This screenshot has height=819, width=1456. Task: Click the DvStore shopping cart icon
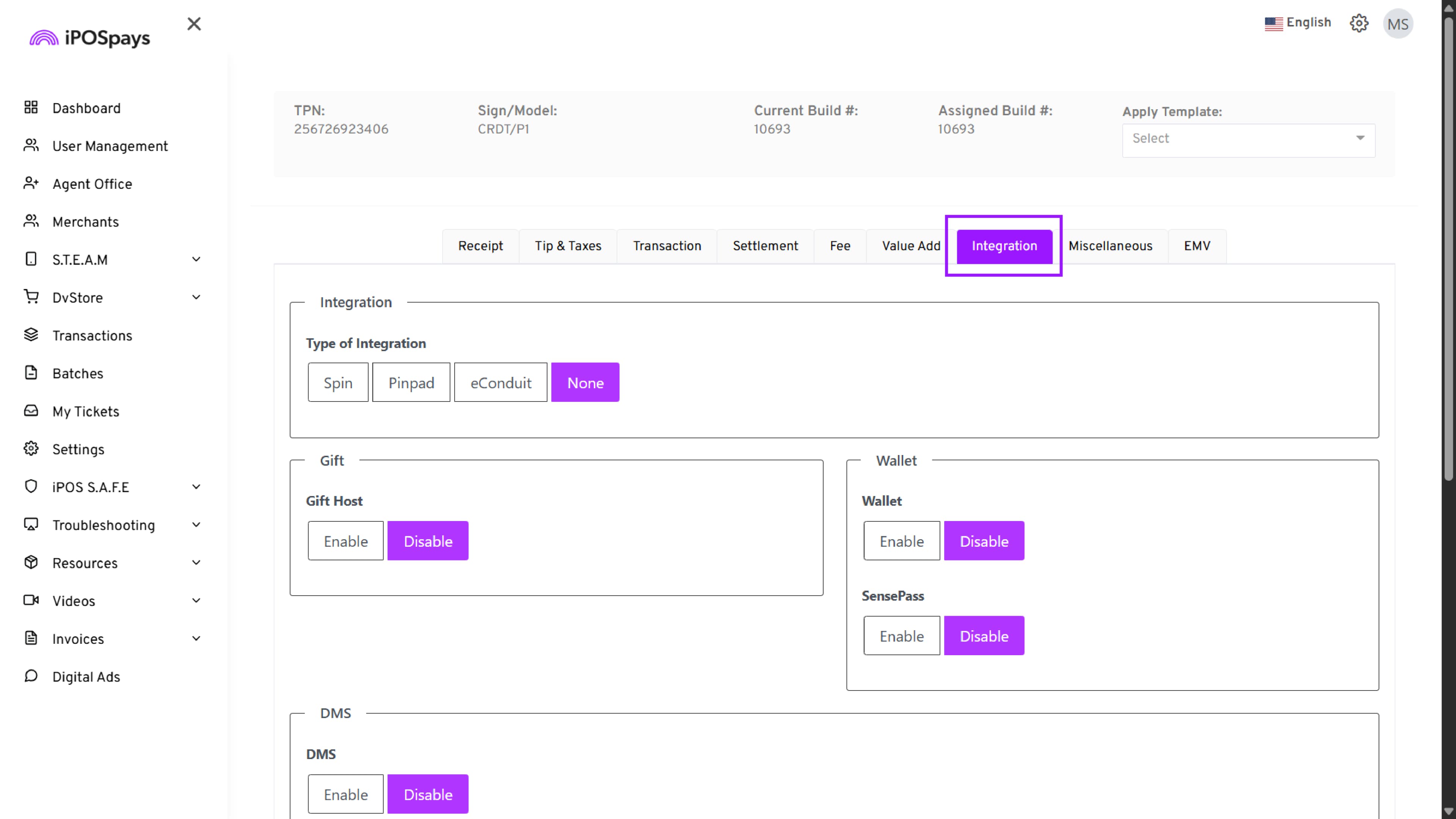click(31, 297)
